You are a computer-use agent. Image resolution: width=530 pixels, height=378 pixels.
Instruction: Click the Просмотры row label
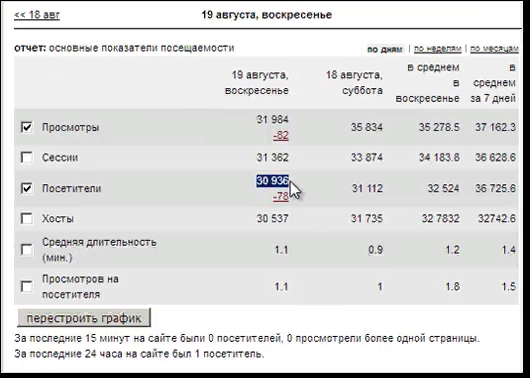(x=70, y=127)
